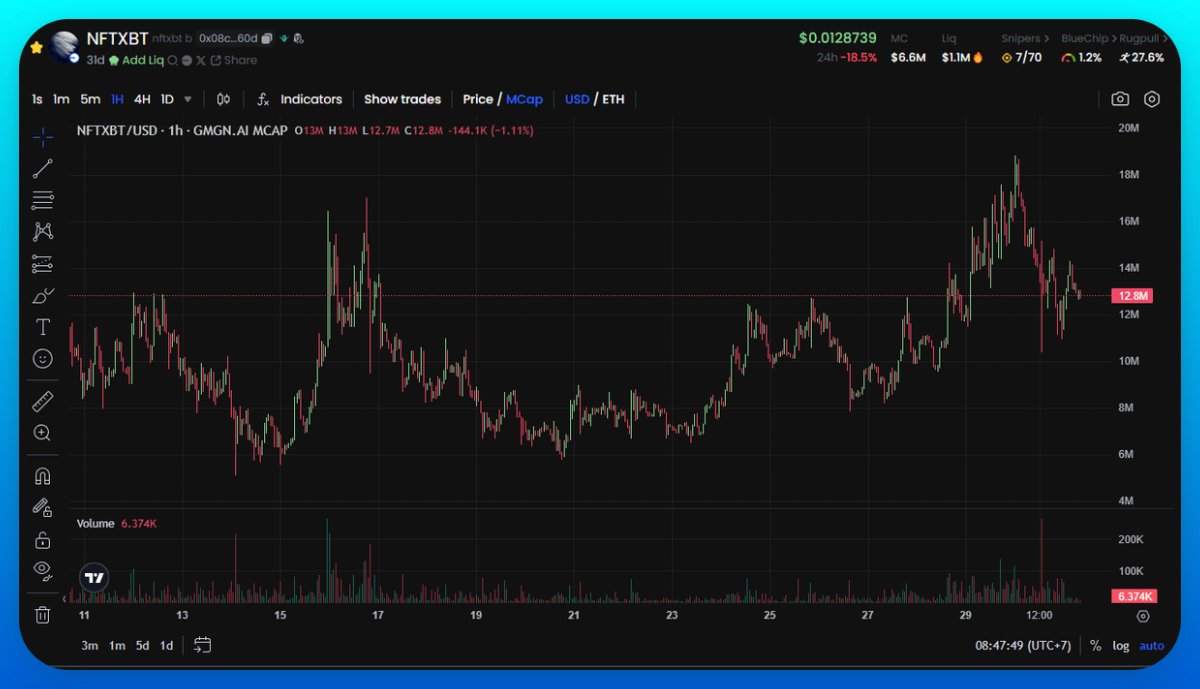Viewport: 1200px width, 689px height.
Task: Open the emoji icons tool
Action: [43, 358]
